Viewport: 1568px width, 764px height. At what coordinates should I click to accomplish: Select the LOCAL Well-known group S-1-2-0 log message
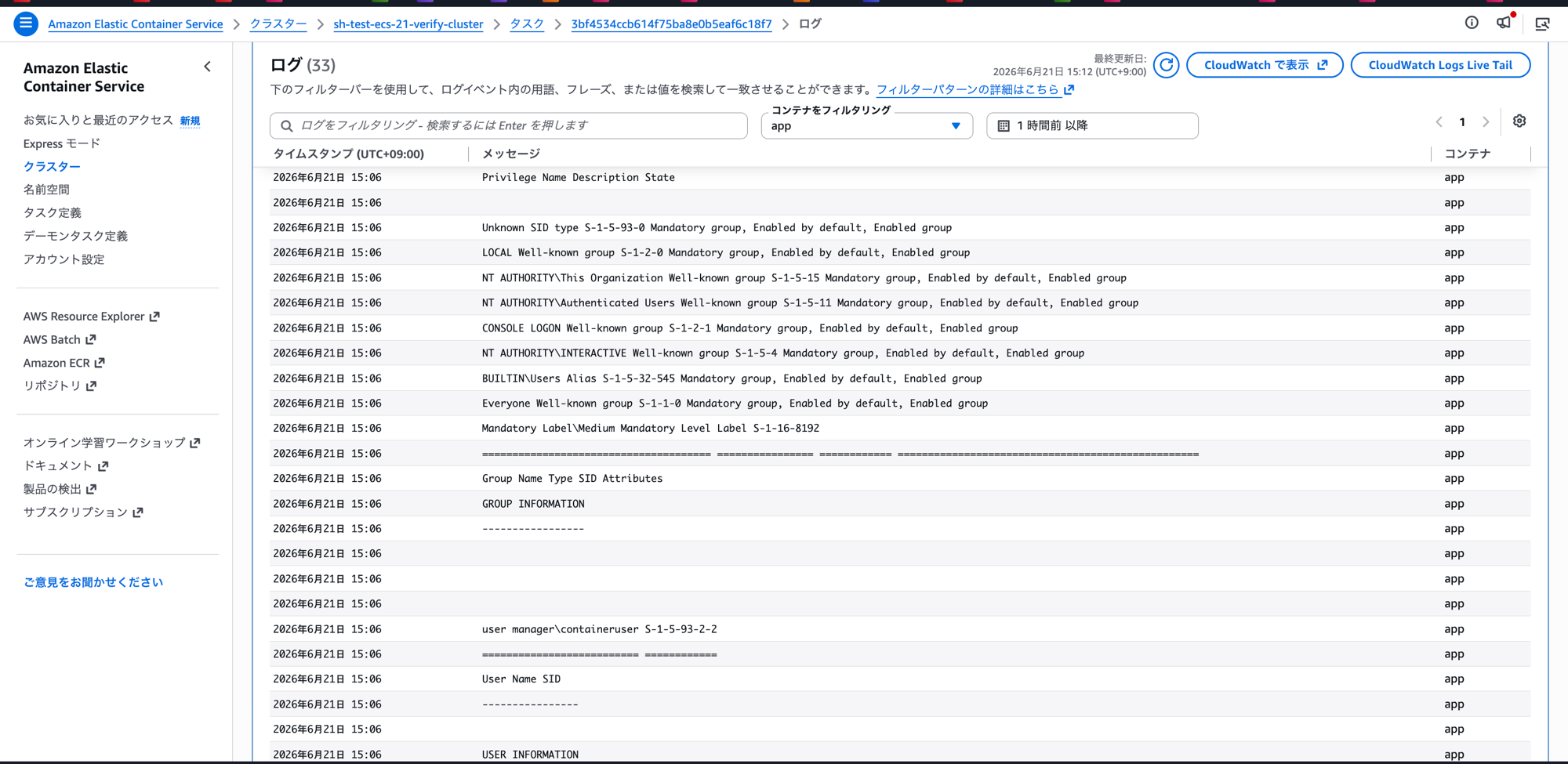[x=726, y=253]
